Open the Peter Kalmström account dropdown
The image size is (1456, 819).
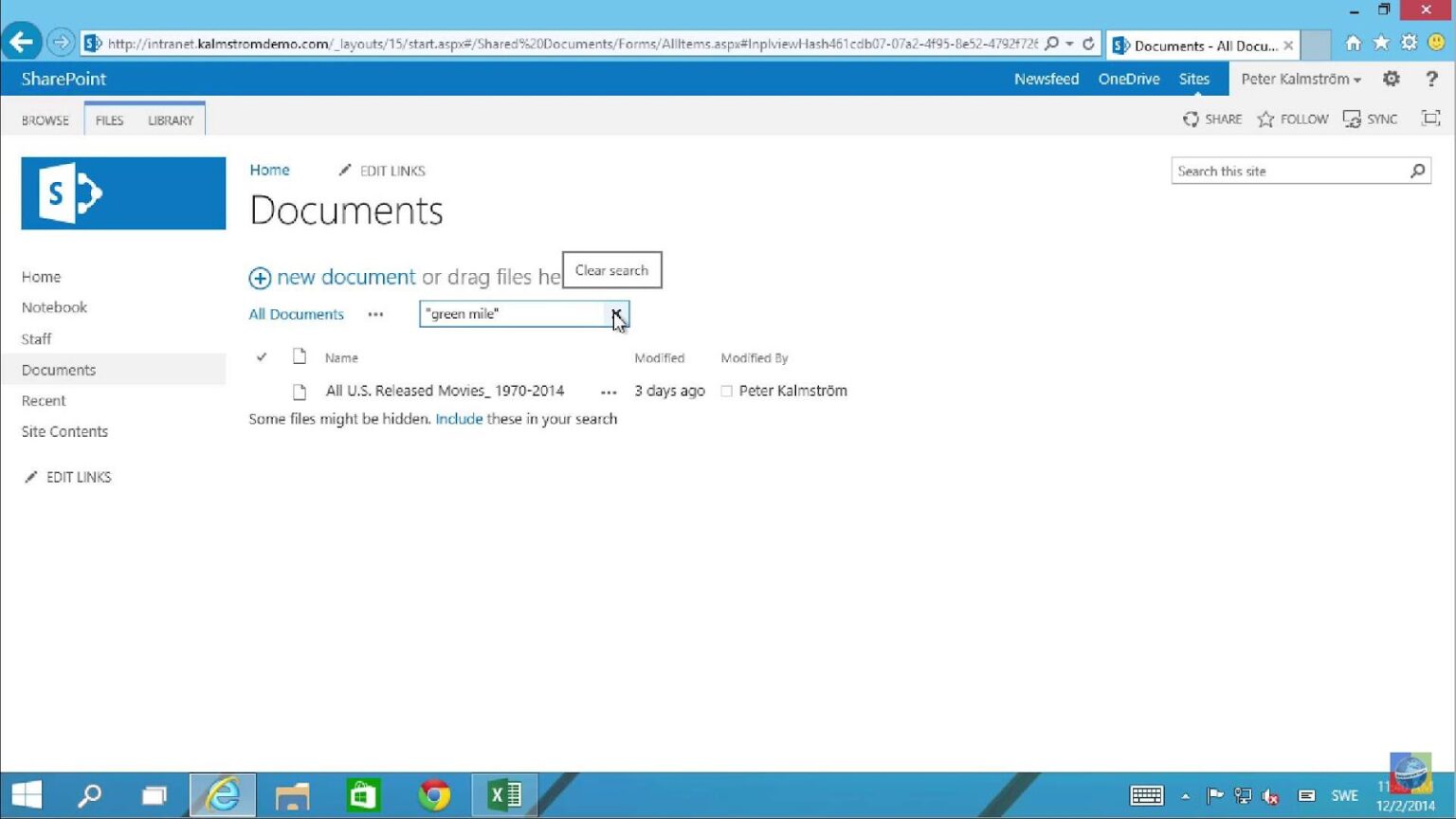coord(1300,79)
